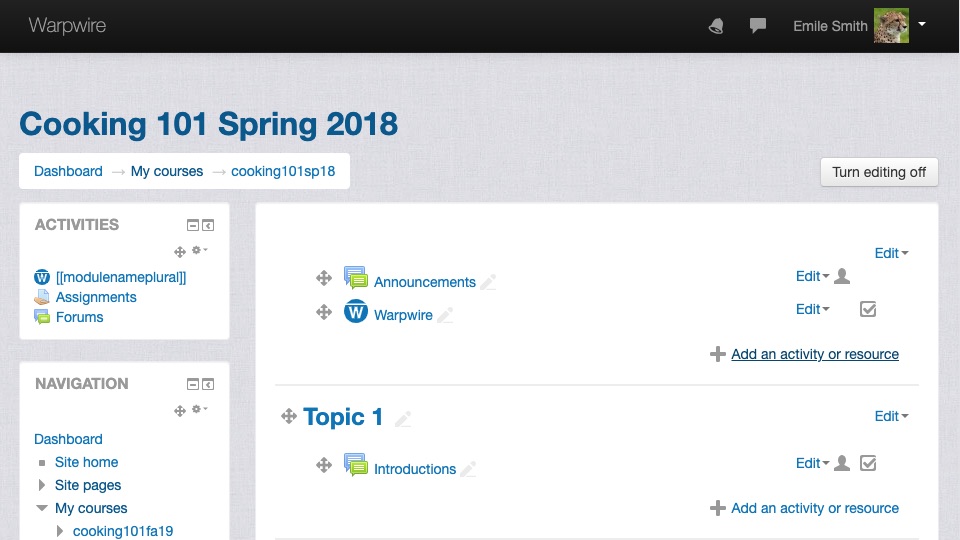Image resolution: width=960 pixels, height=540 pixels.
Task: Click My courses in the Navigation tree
Action: pyautogui.click(x=91, y=508)
